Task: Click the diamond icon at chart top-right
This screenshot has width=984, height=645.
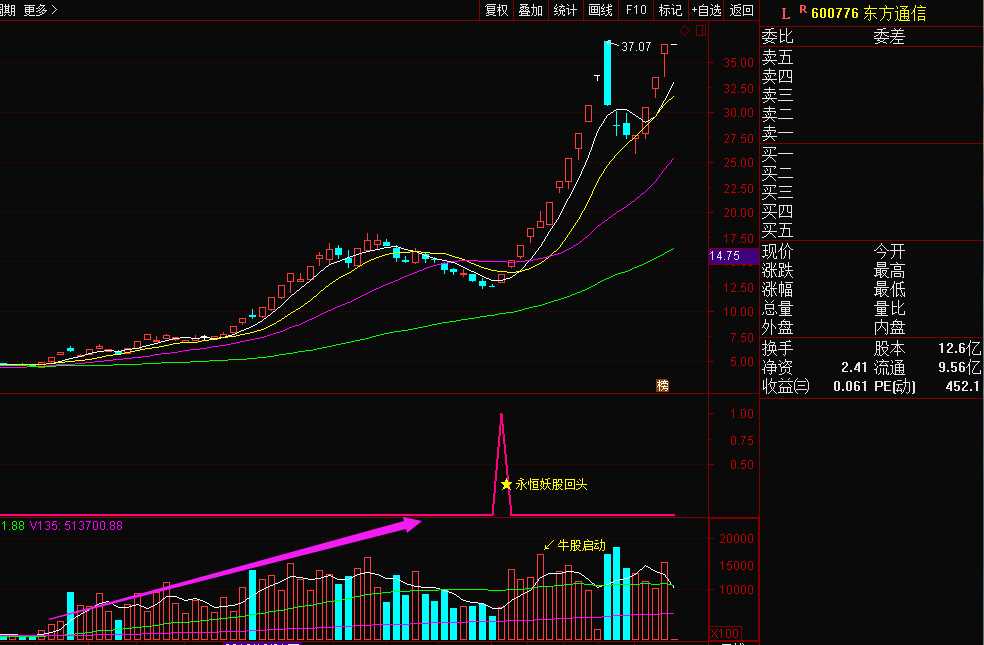Action: 686,31
